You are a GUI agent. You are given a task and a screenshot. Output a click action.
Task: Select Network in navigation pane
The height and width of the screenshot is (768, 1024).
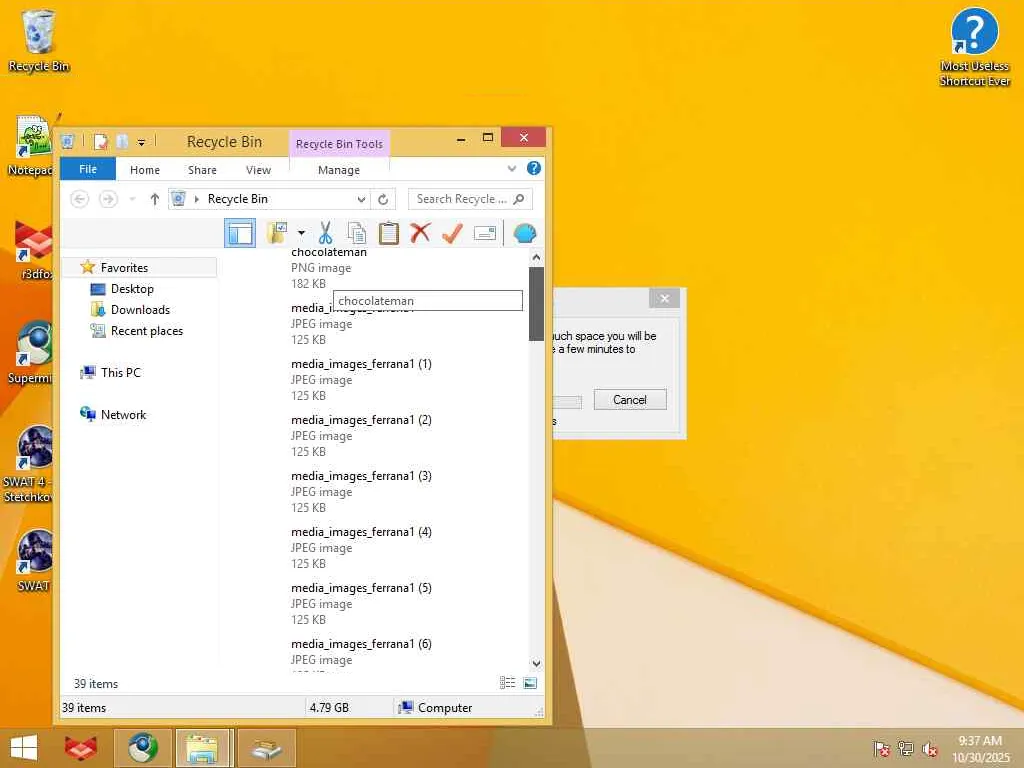click(x=123, y=415)
